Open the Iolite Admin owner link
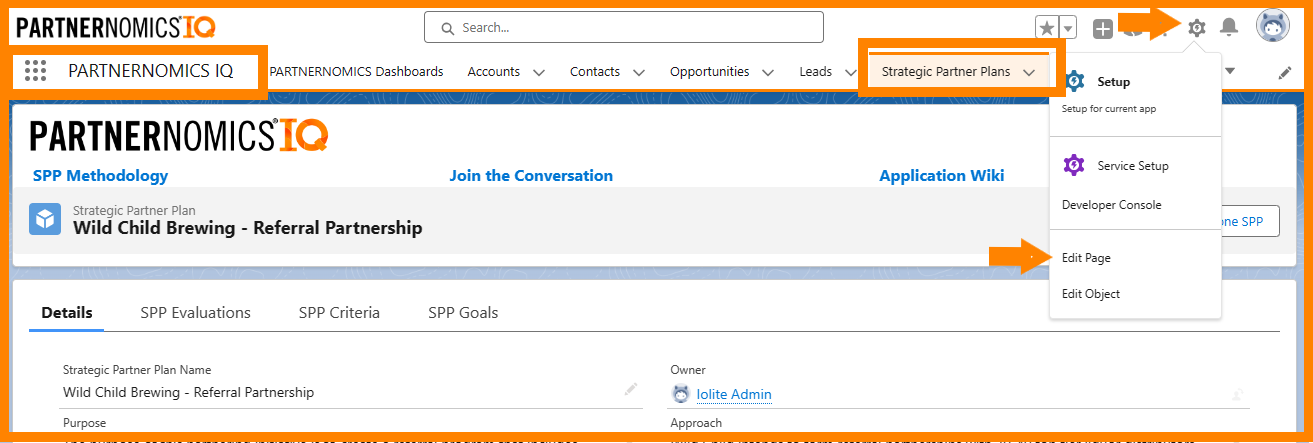 (x=734, y=395)
